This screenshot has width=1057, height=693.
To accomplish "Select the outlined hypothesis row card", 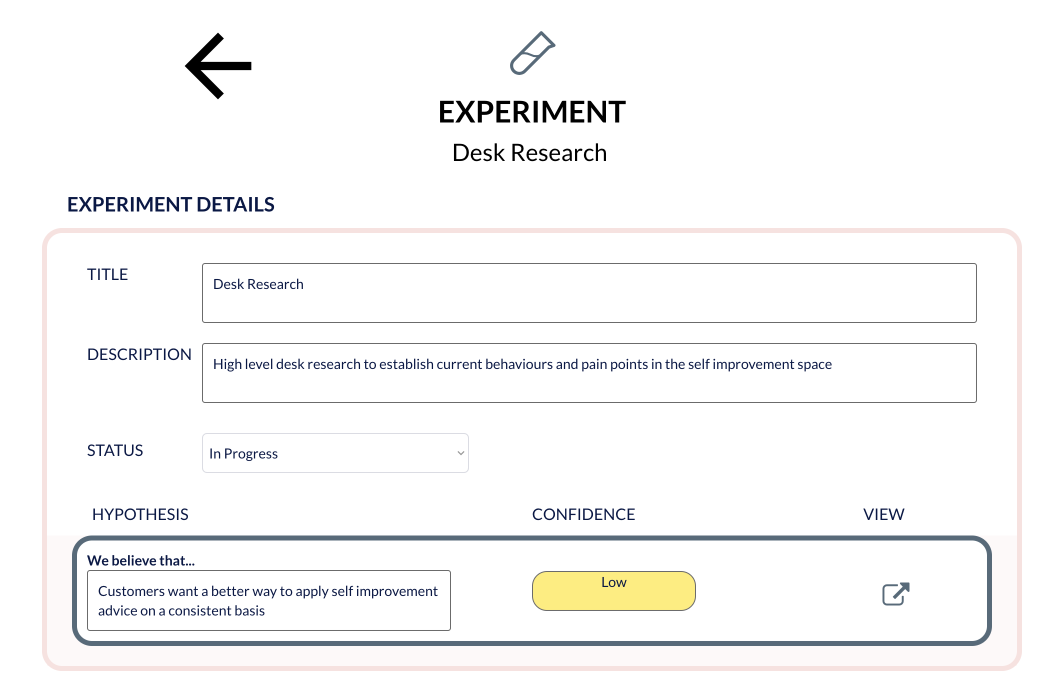I will click(531, 591).
